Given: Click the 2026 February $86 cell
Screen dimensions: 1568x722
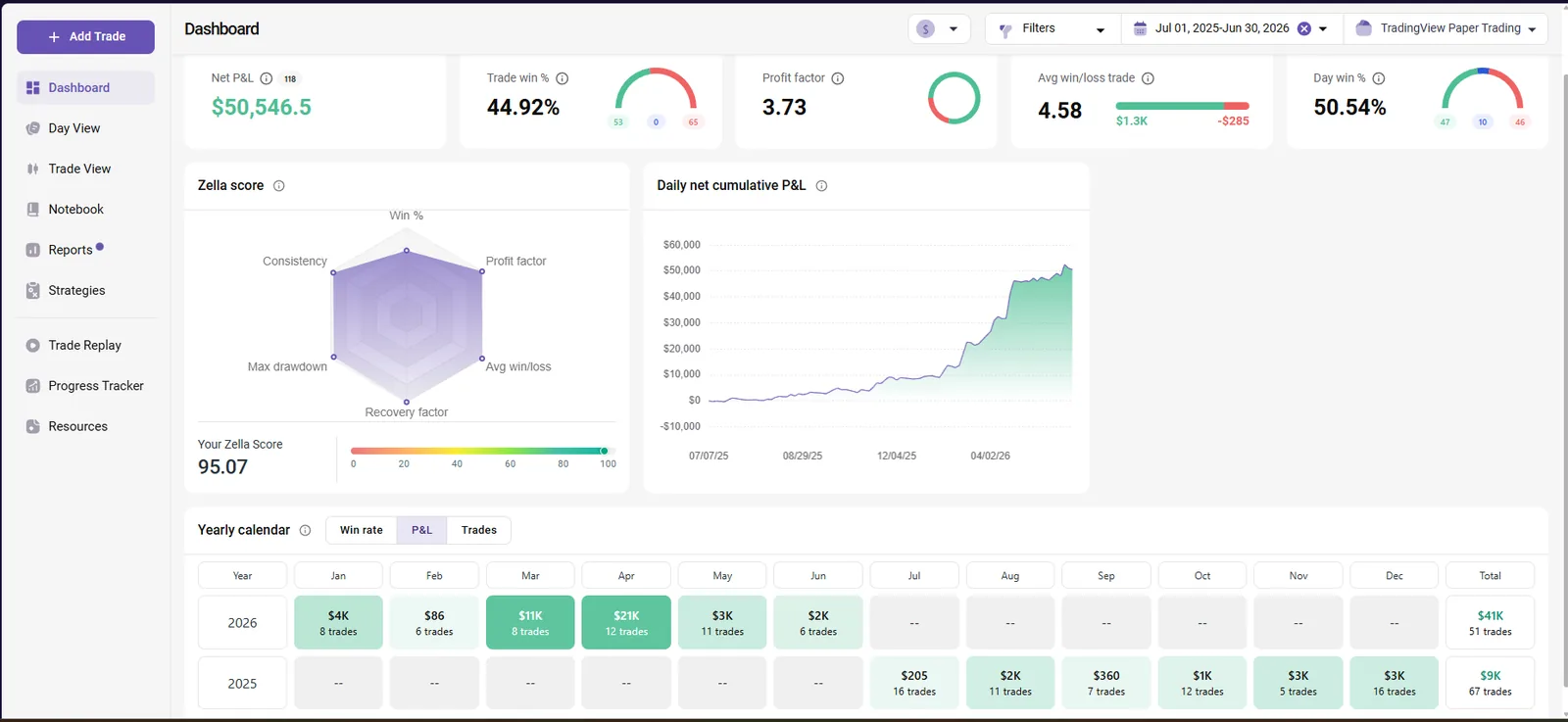Looking at the screenshot, I should (434, 623).
